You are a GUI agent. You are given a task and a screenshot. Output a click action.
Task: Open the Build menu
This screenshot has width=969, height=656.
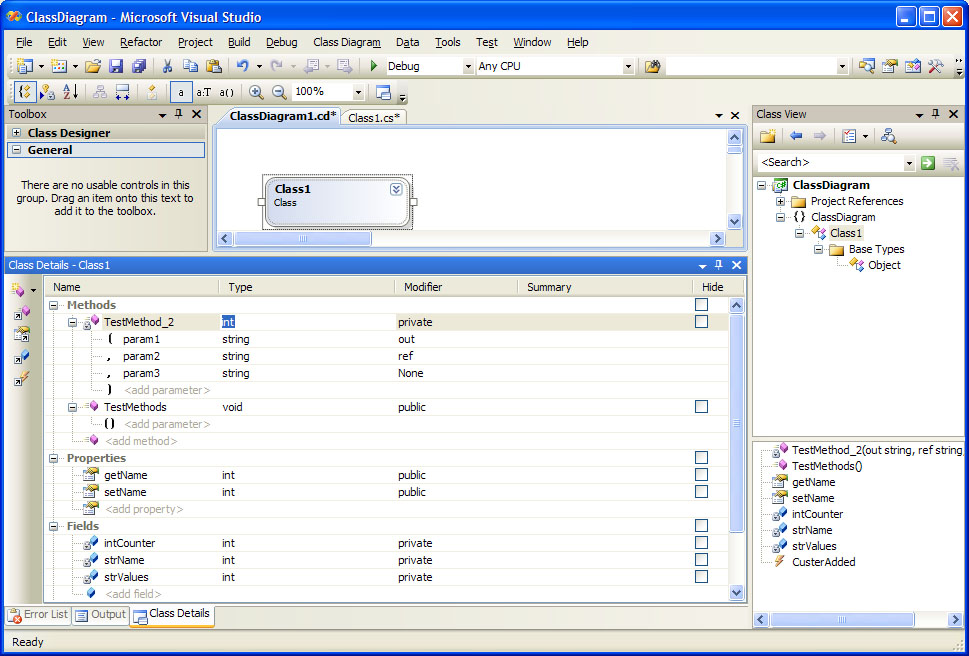(239, 42)
